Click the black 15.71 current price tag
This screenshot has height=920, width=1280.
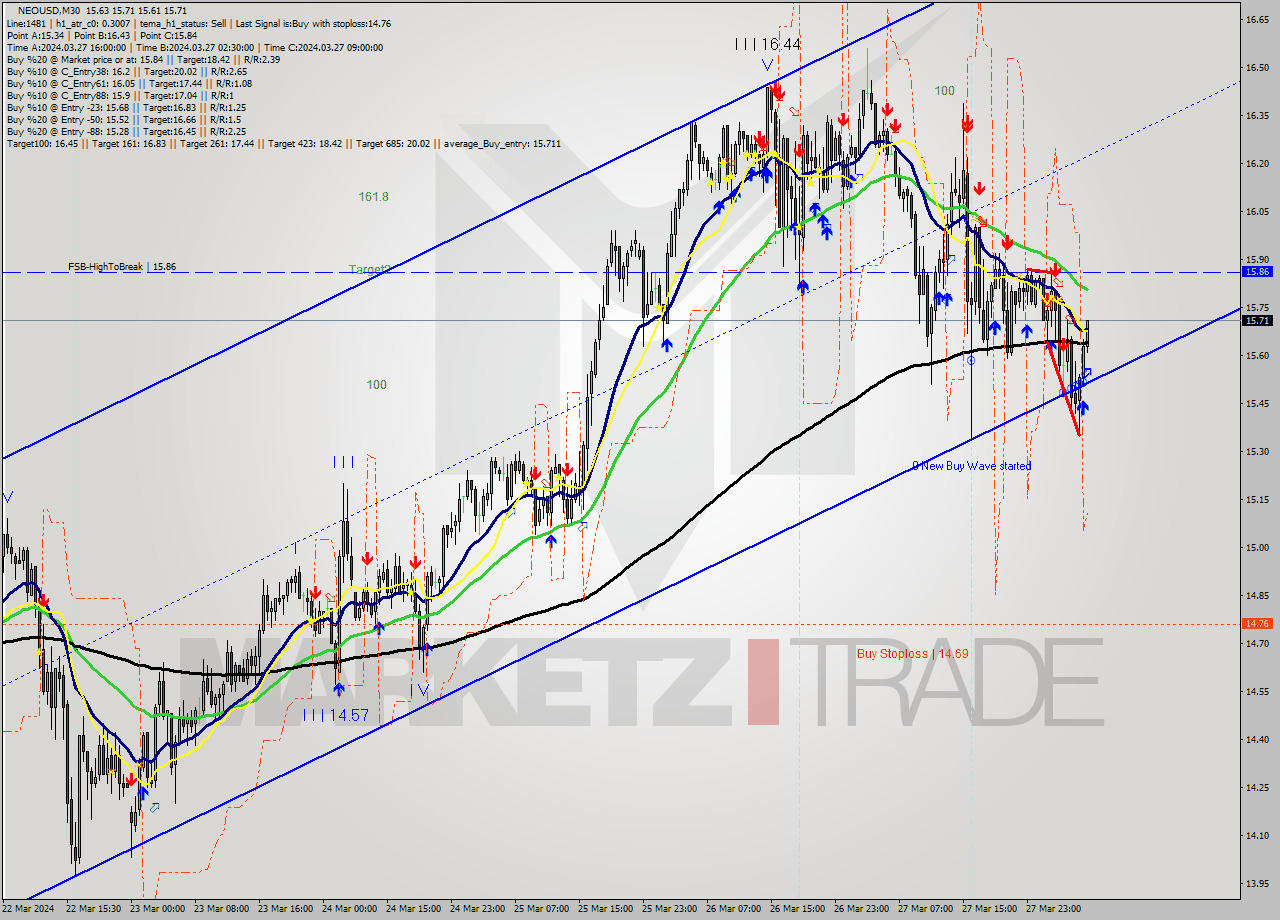pyautogui.click(x=1257, y=320)
